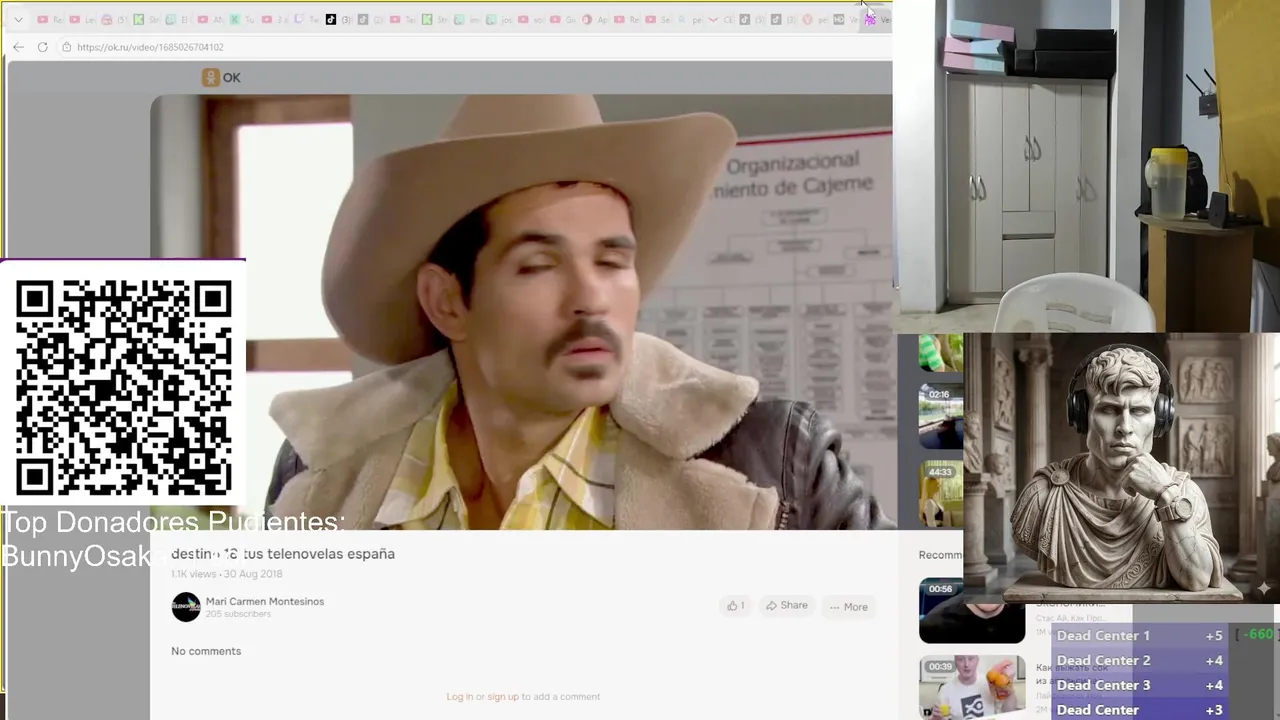Open recommended video thumbnail labeled 02:16

[941, 416]
